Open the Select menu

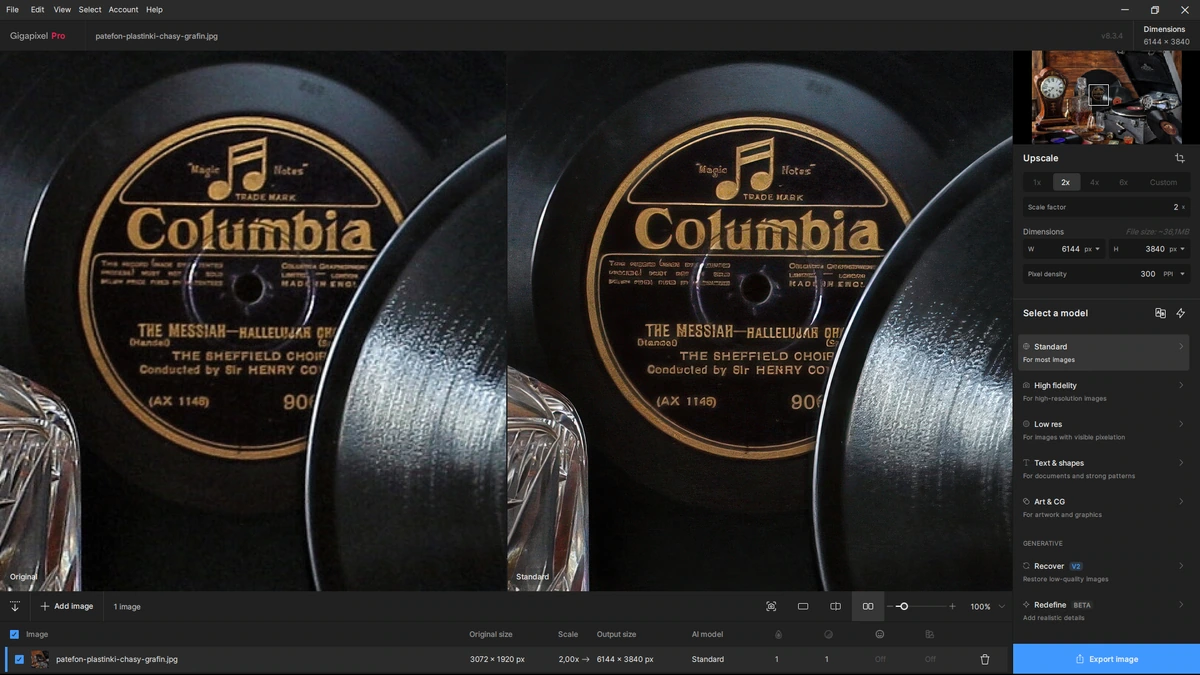click(90, 9)
